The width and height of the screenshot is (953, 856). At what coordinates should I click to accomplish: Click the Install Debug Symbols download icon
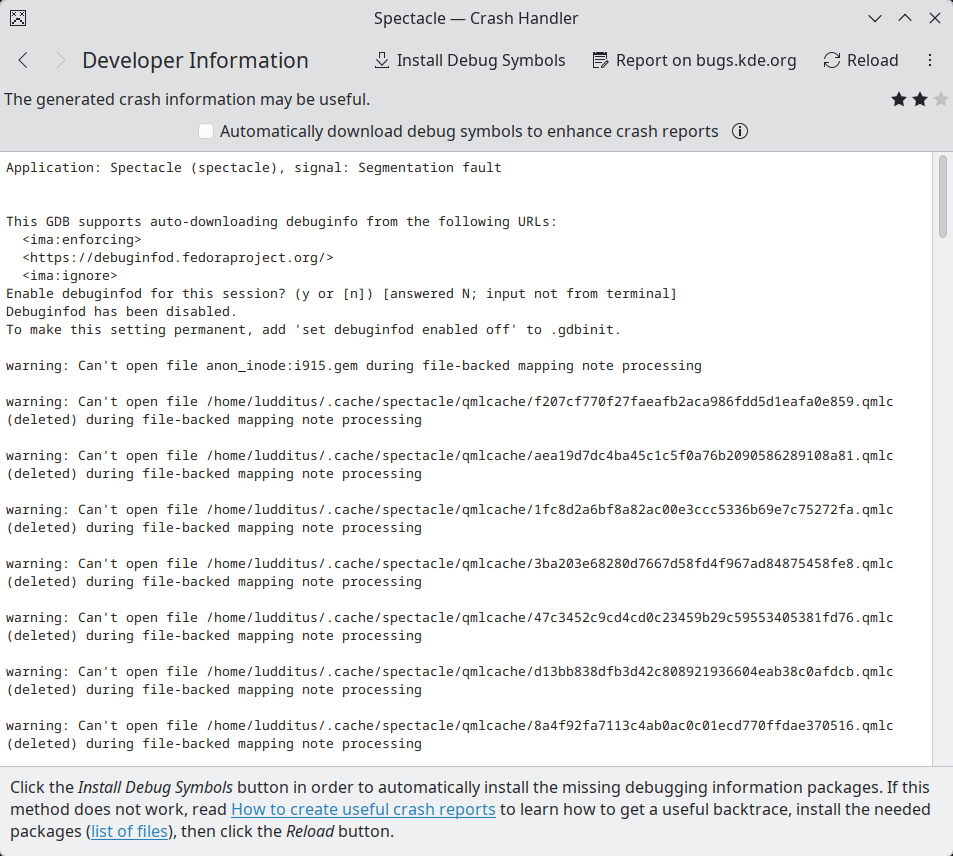382,61
